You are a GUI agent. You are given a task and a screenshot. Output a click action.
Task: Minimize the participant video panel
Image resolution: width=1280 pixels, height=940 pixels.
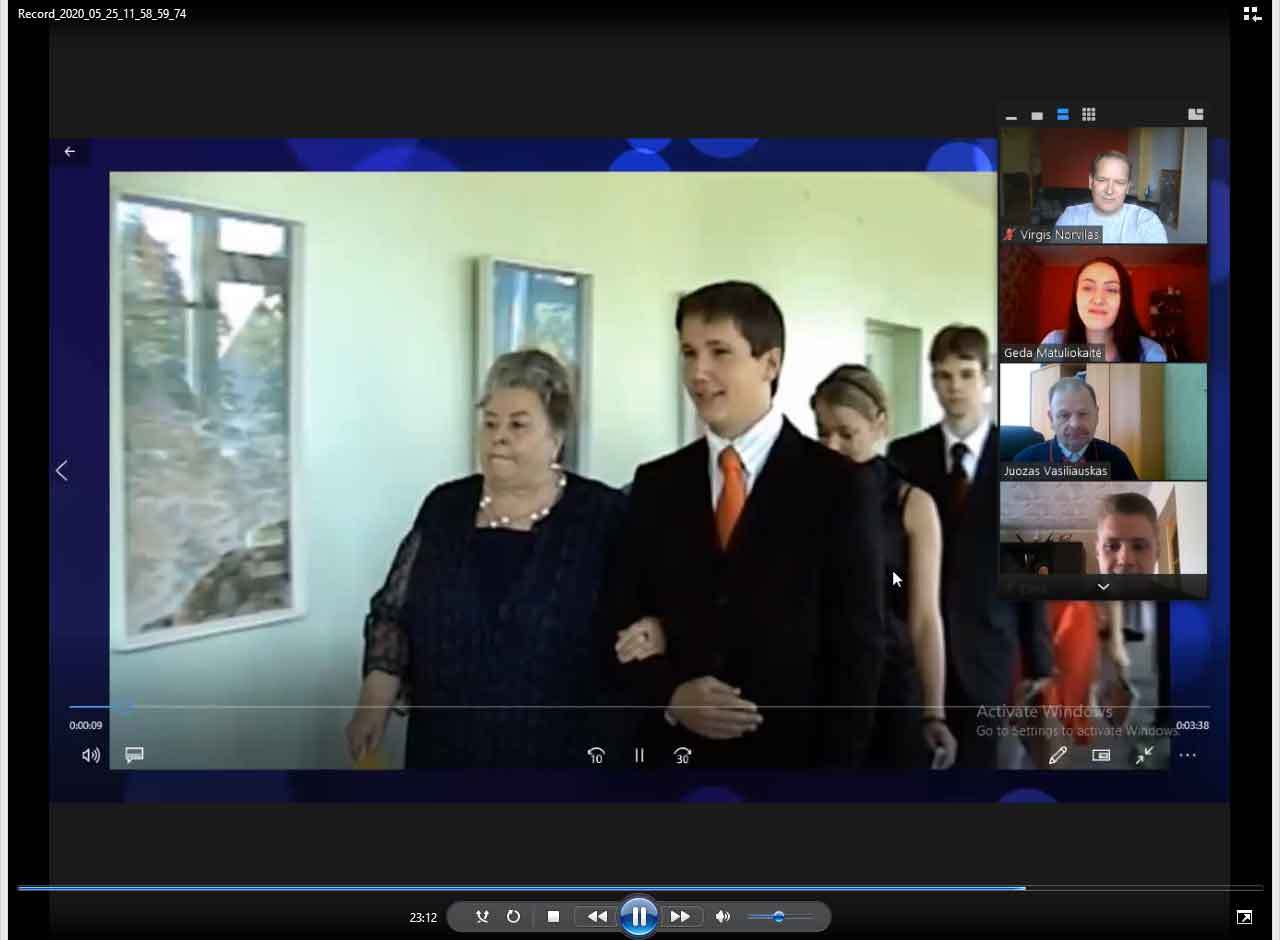[1011, 116]
